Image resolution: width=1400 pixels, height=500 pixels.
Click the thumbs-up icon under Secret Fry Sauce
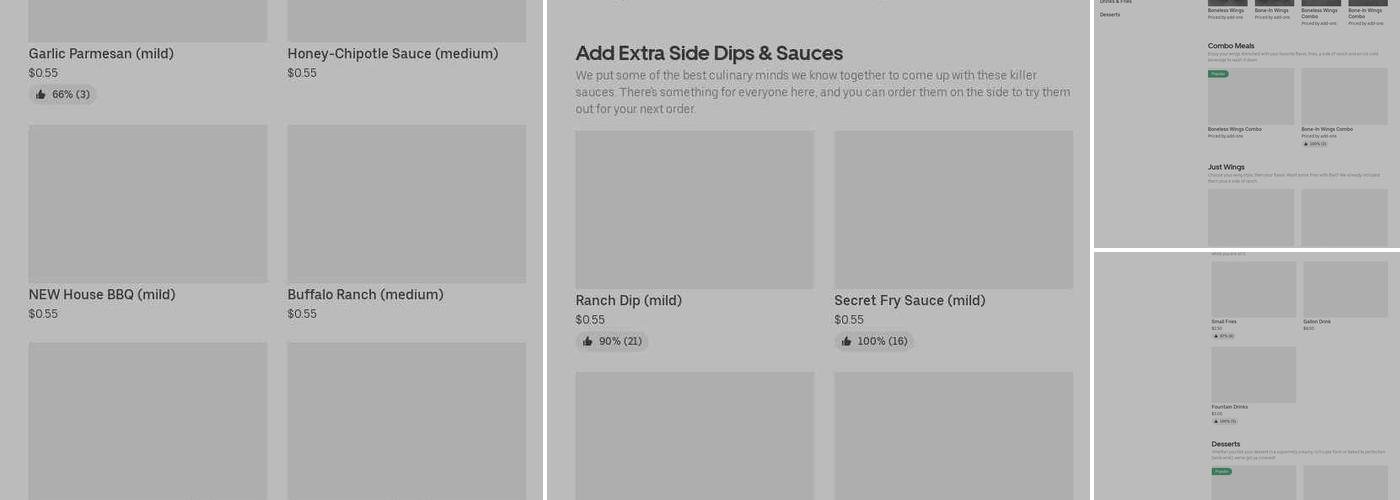pos(846,342)
